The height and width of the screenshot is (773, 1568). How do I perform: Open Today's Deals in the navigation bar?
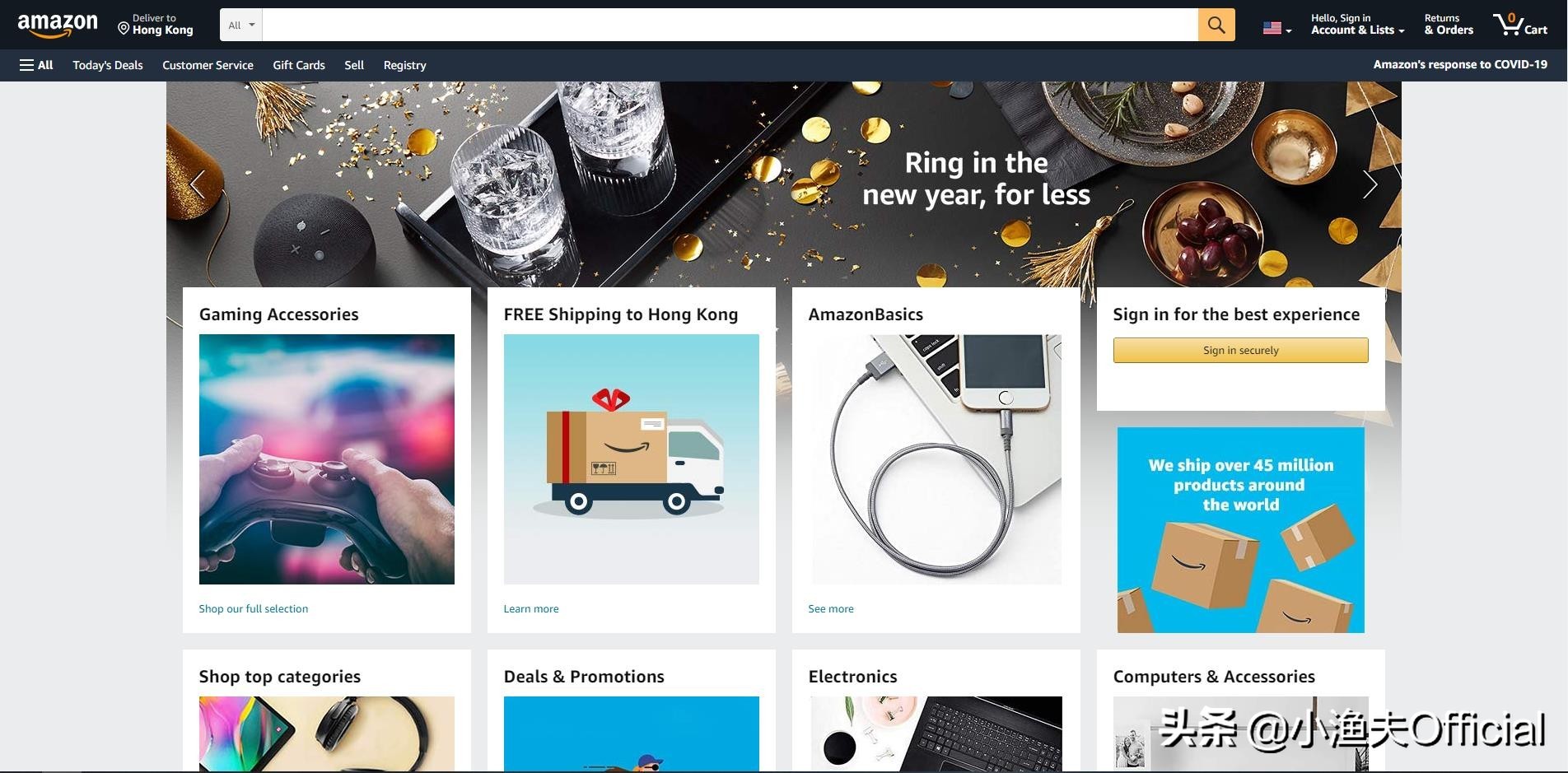pos(108,65)
